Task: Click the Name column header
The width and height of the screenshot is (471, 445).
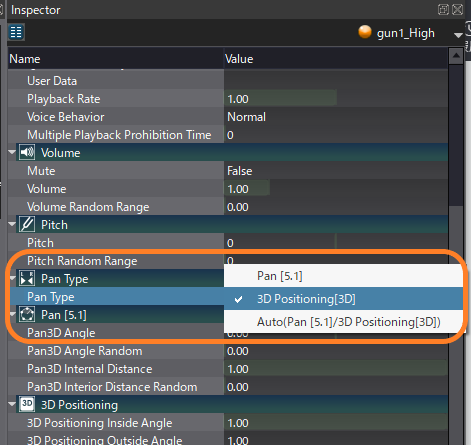Action: pyautogui.click(x=116, y=59)
